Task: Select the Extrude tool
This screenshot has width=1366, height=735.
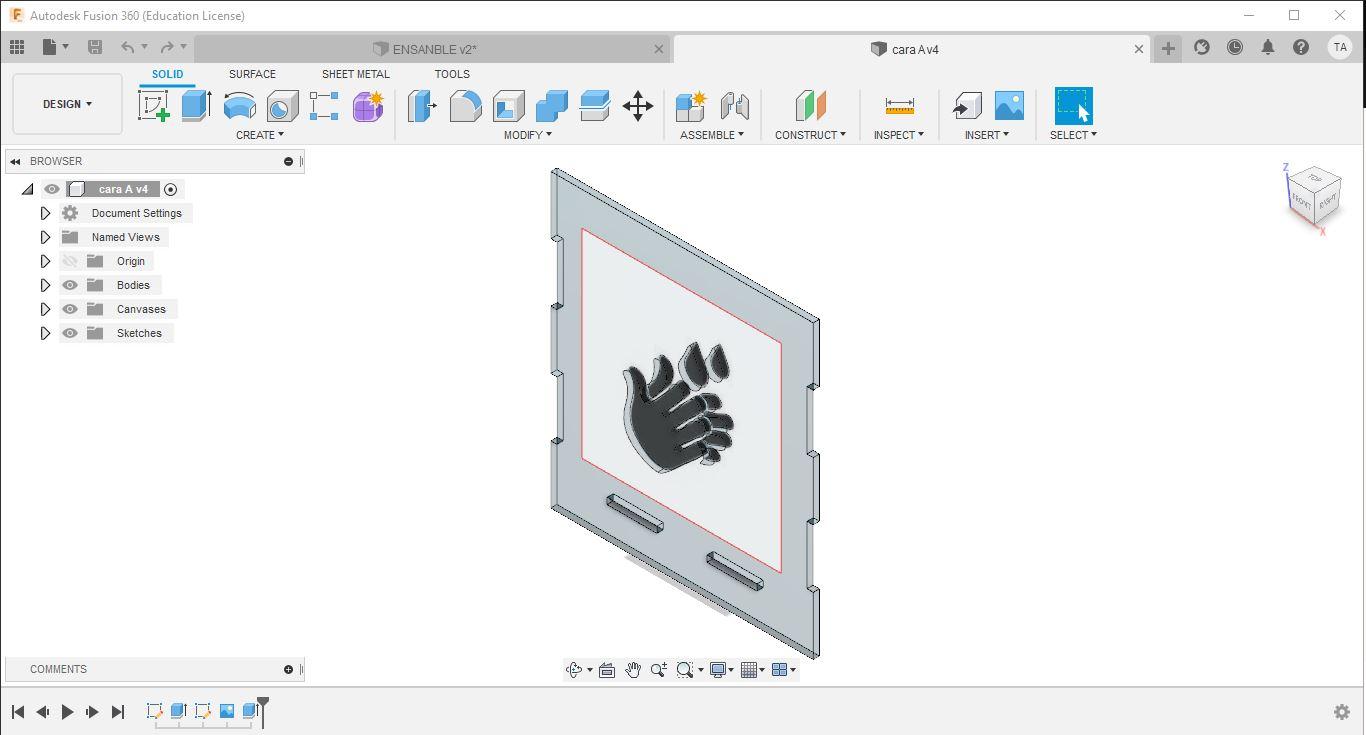Action: (196, 106)
